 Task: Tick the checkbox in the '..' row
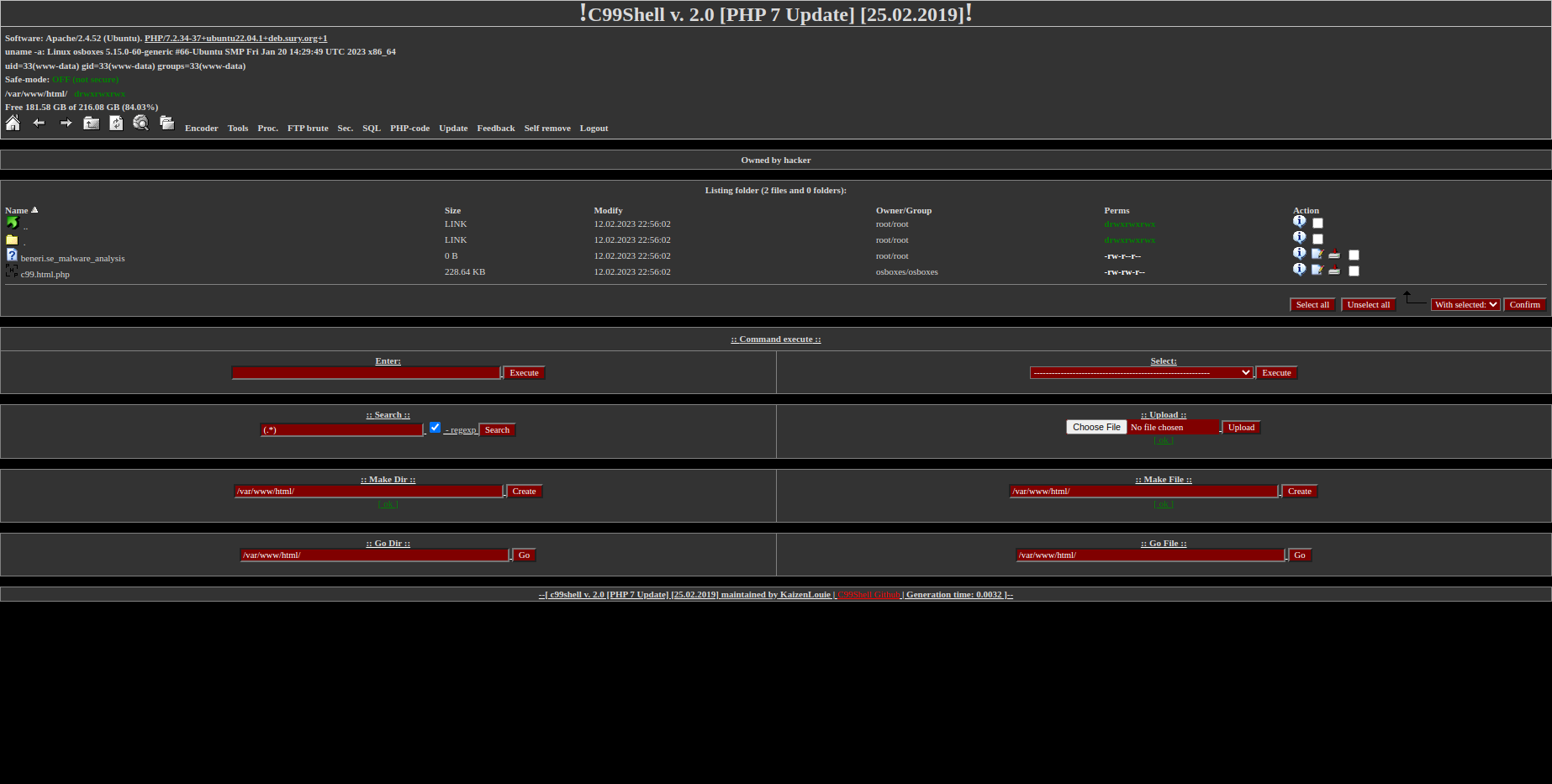[1317, 224]
